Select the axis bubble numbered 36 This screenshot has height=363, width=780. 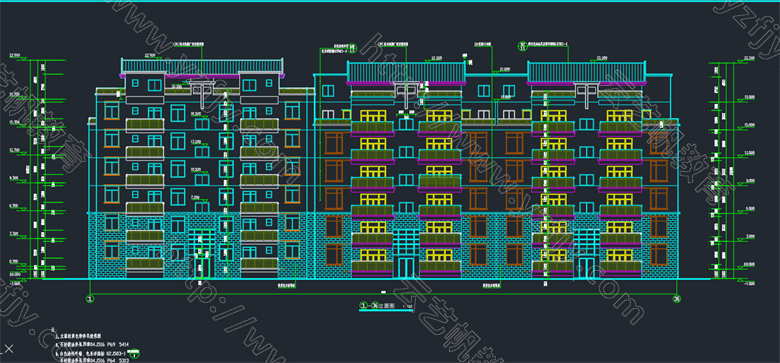(676, 299)
